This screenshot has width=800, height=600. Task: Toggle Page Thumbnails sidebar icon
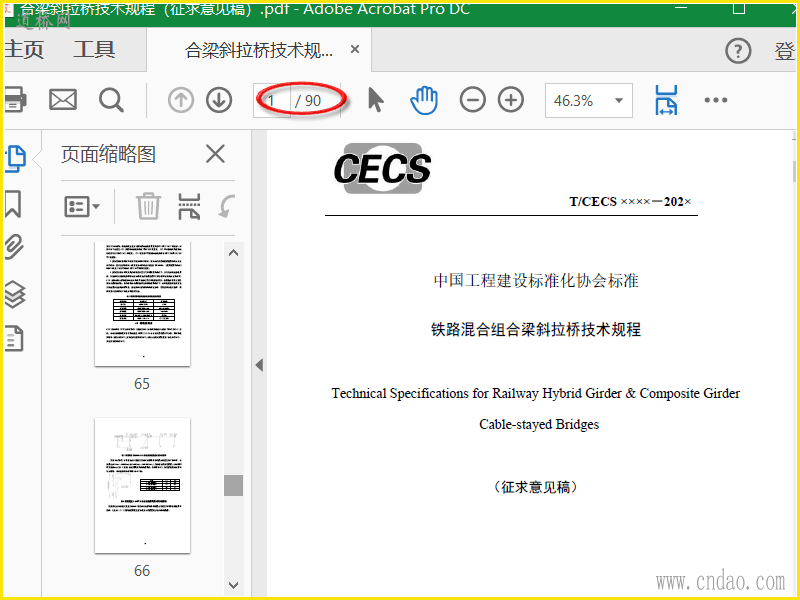pyautogui.click(x=15, y=159)
